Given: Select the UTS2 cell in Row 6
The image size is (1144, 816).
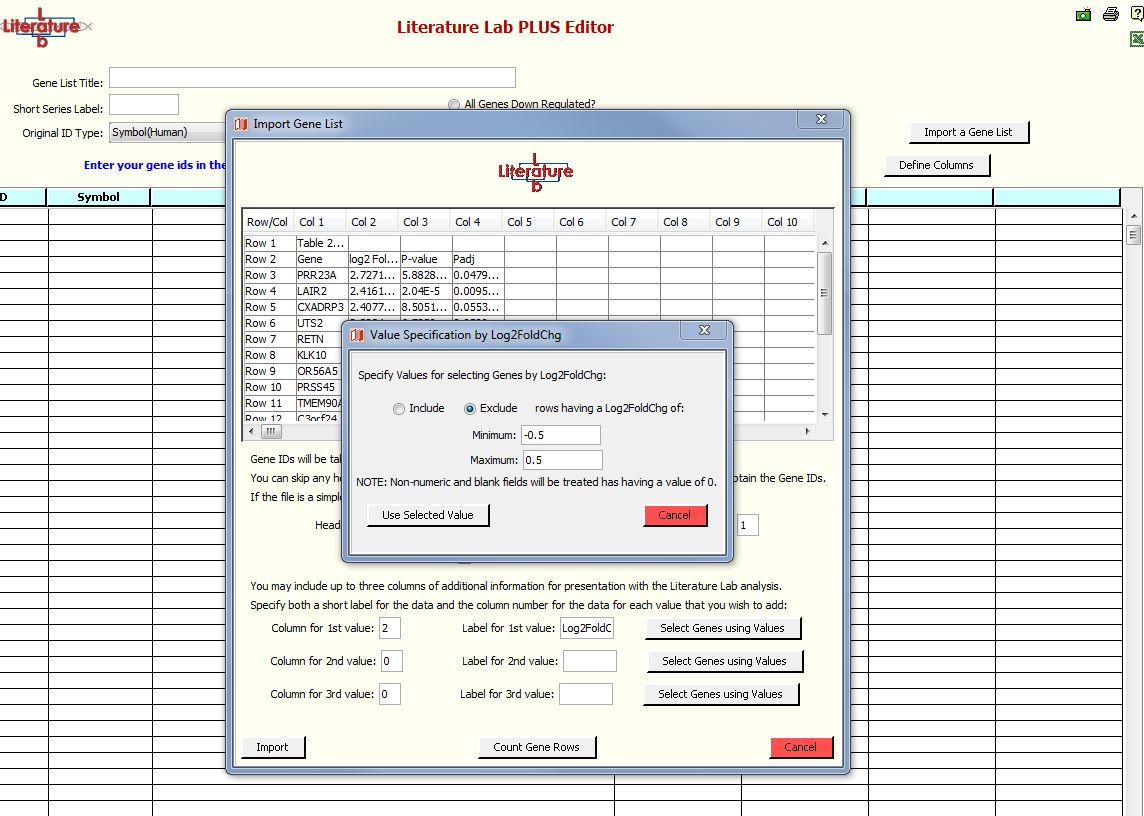Looking at the screenshot, I should 319,323.
